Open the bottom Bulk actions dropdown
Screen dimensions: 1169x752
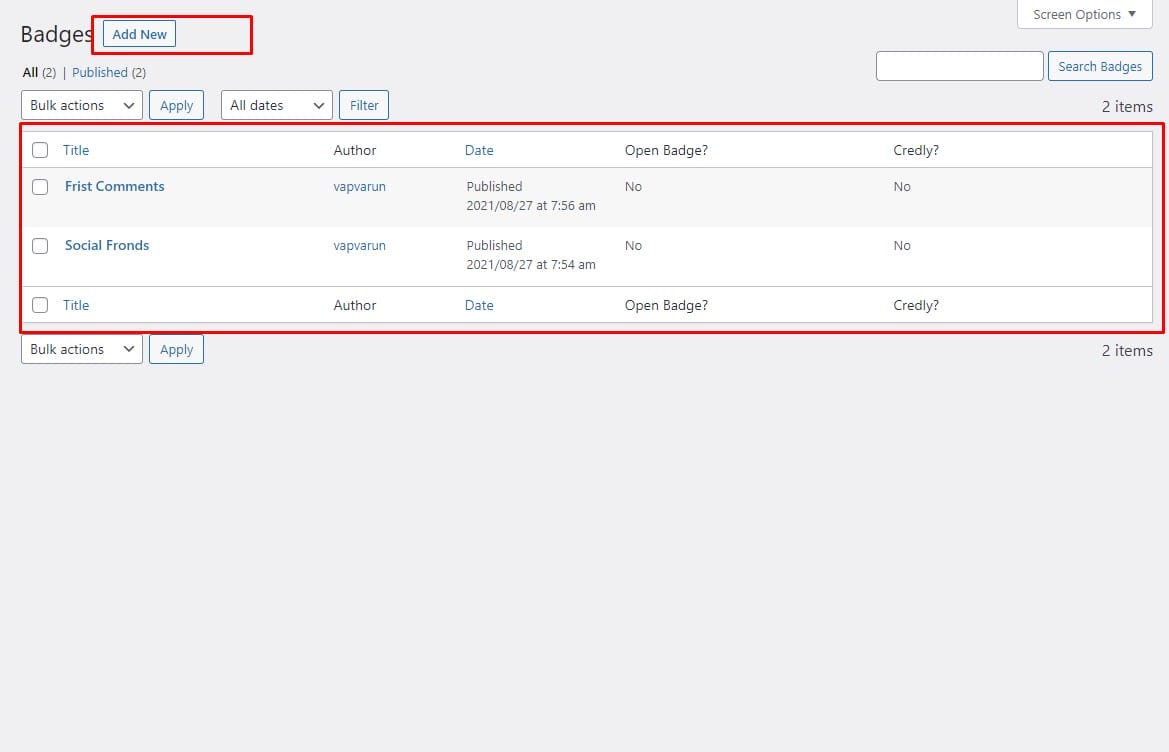pos(82,349)
